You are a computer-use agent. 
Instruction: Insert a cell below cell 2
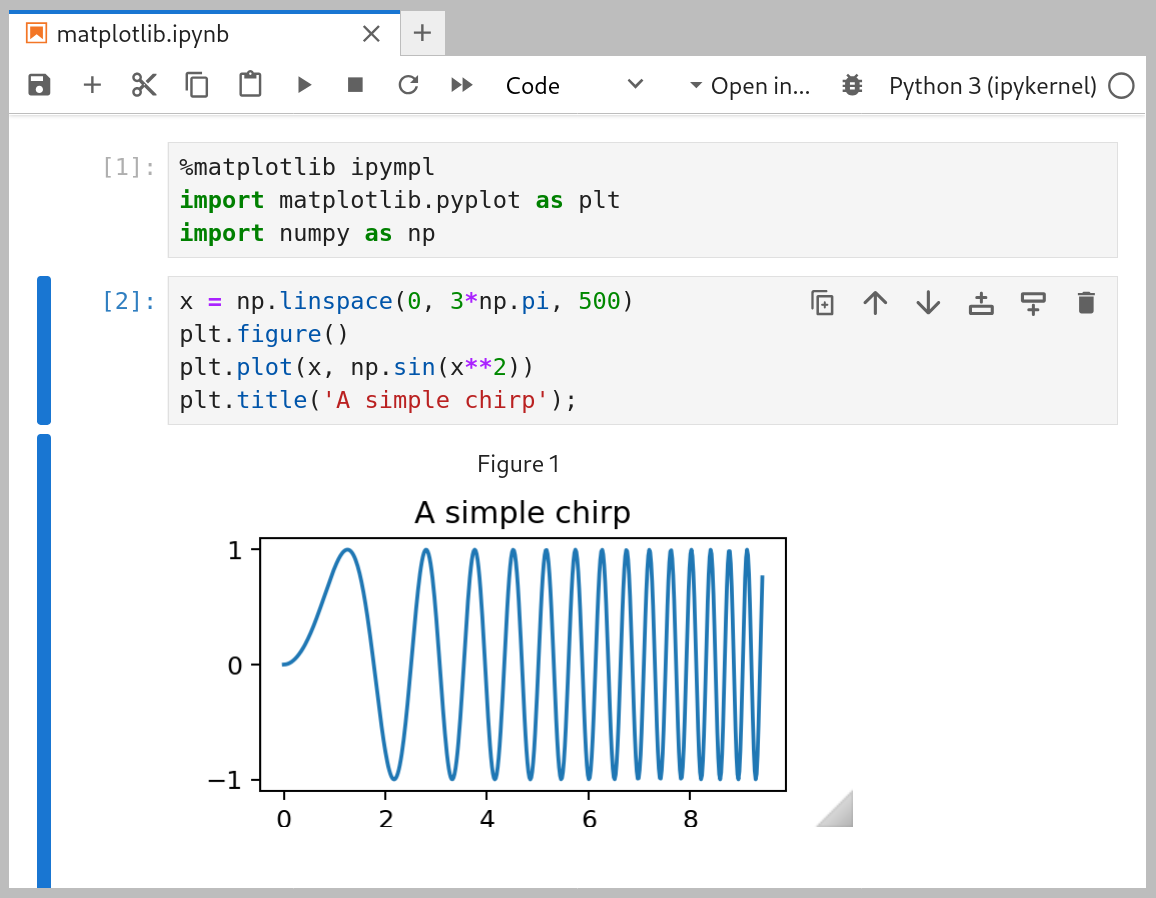pyautogui.click(x=1034, y=303)
